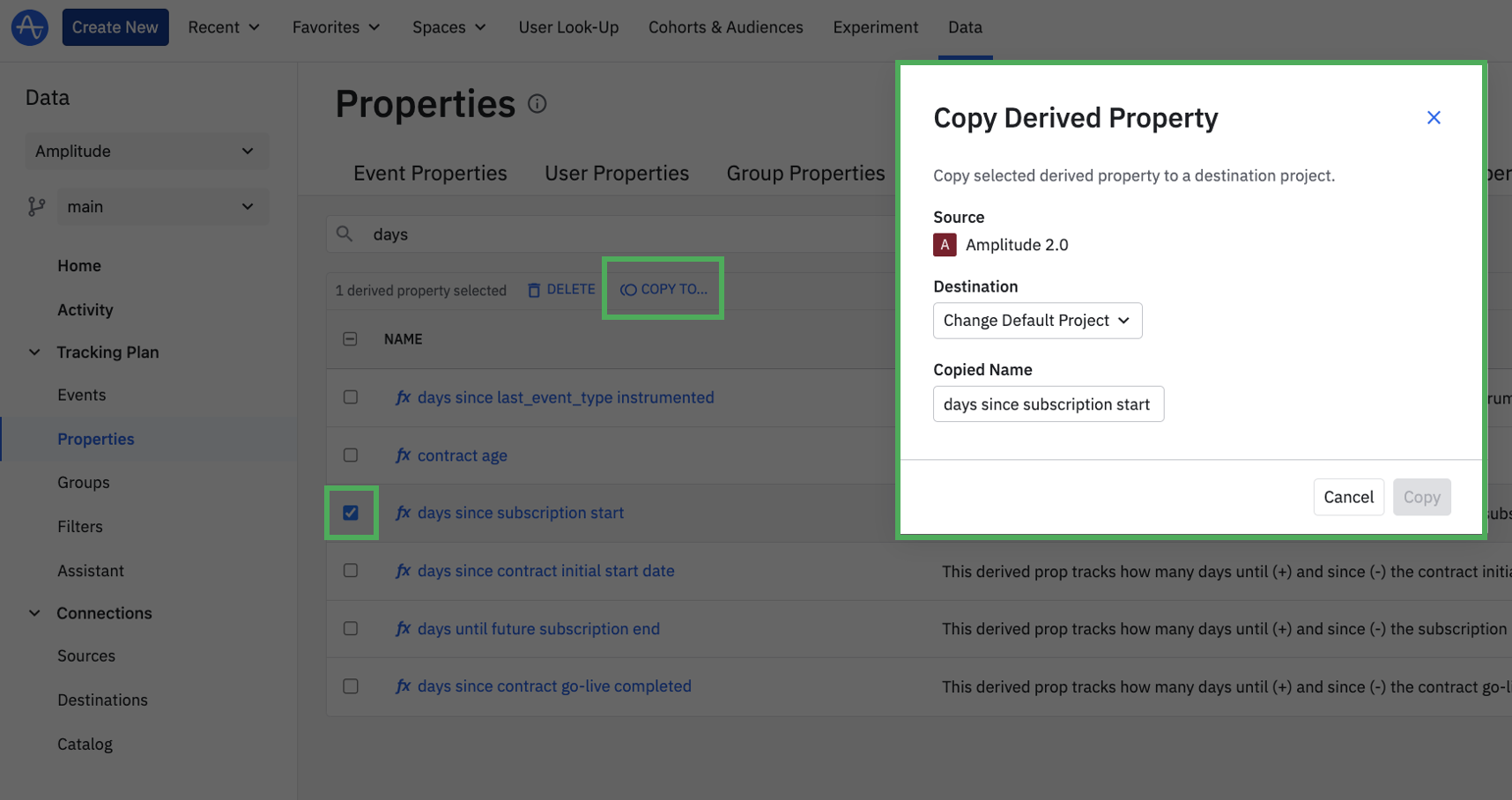Open Groups under Tracking Plan
The image size is (1512, 800).
point(84,483)
